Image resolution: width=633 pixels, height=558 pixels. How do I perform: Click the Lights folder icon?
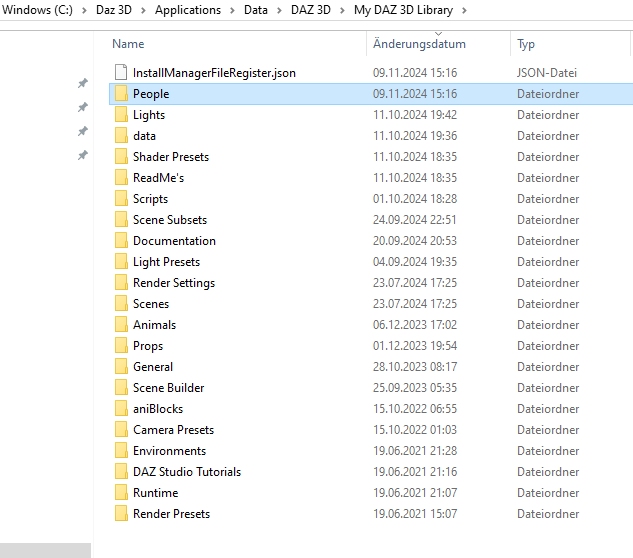[x=121, y=115]
